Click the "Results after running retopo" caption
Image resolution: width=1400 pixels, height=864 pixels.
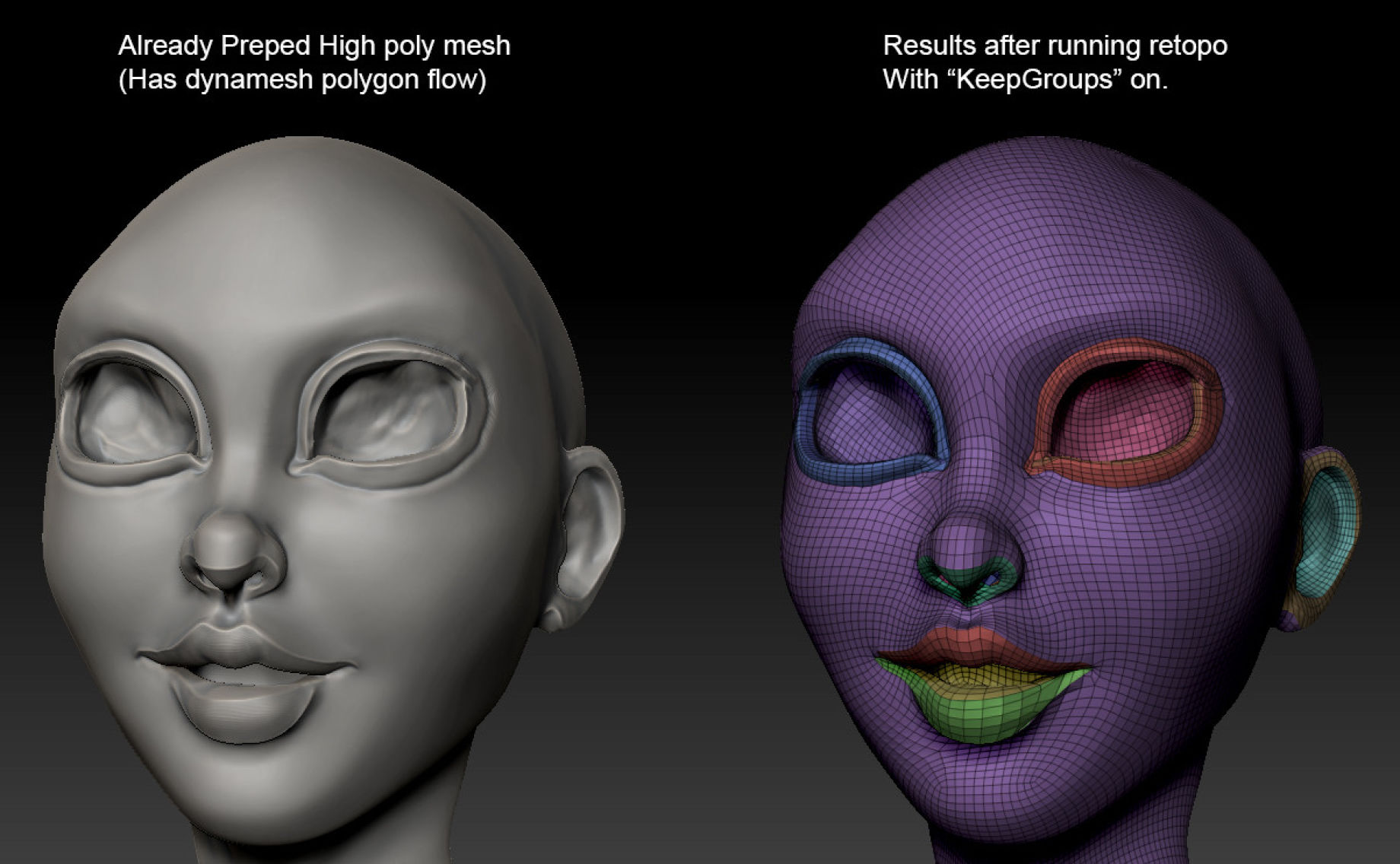(x=1055, y=46)
